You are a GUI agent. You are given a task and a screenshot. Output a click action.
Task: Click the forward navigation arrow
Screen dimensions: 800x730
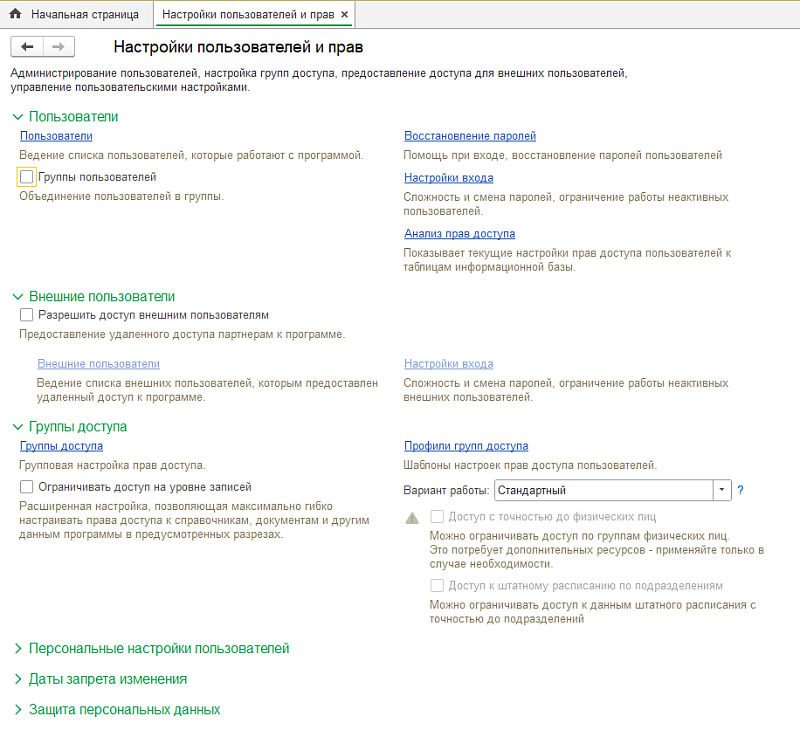tap(57, 47)
